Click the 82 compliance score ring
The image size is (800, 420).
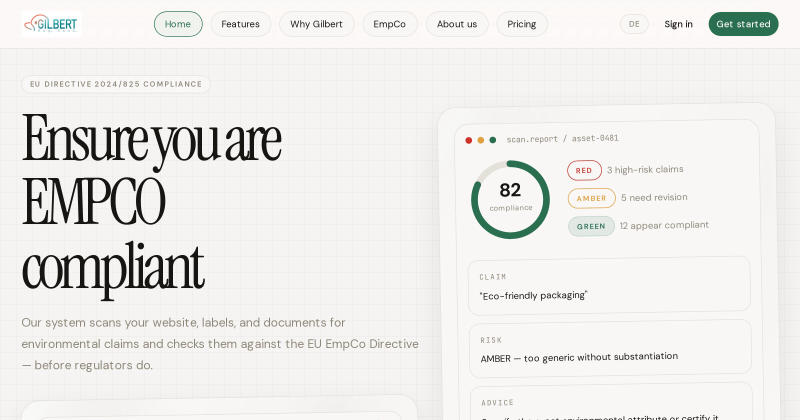(x=510, y=200)
